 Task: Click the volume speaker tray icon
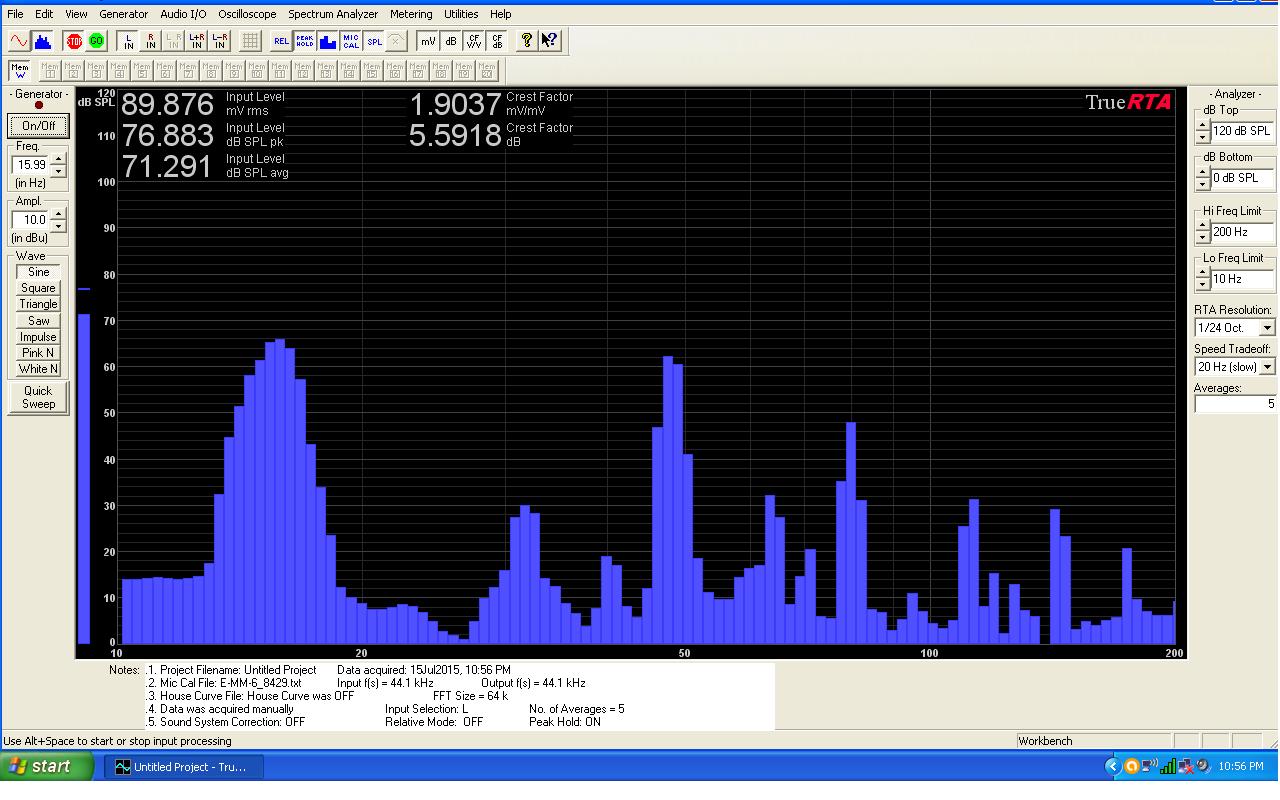tap(1203, 767)
